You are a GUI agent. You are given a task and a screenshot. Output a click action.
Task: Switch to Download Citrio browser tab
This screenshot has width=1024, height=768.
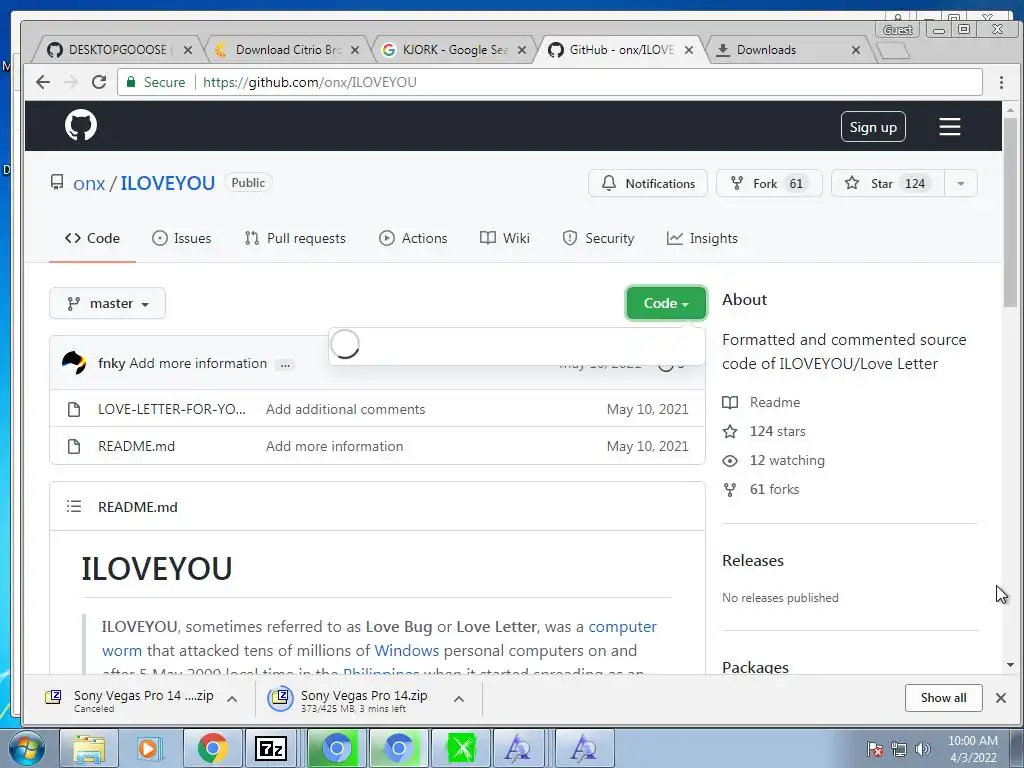287,50
